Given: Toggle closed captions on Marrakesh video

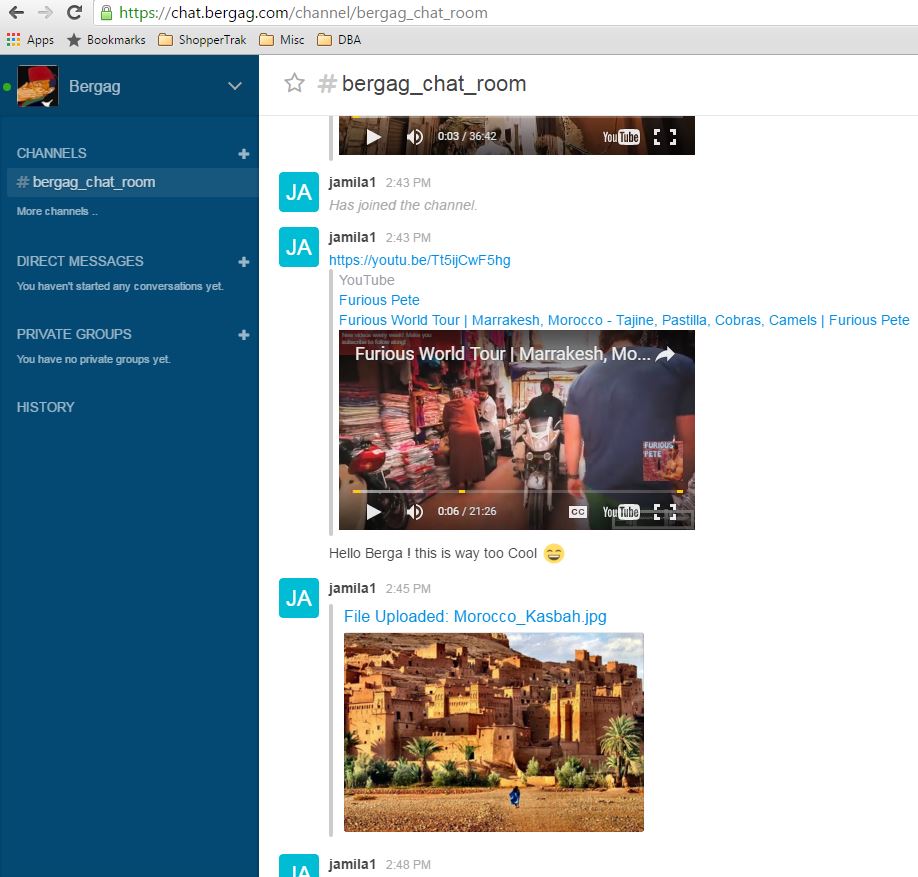Looking at the screenshot, I should click(578, 512).
